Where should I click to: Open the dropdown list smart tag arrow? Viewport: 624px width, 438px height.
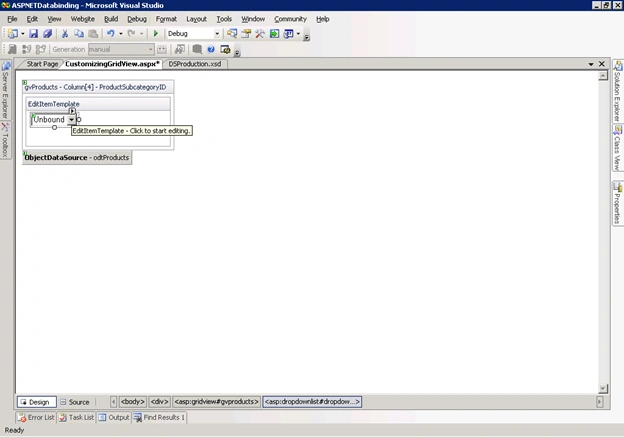coord(72,111)
